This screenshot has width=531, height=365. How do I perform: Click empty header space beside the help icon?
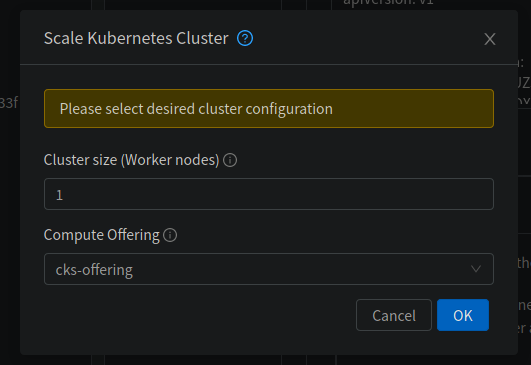coord(366,38)
